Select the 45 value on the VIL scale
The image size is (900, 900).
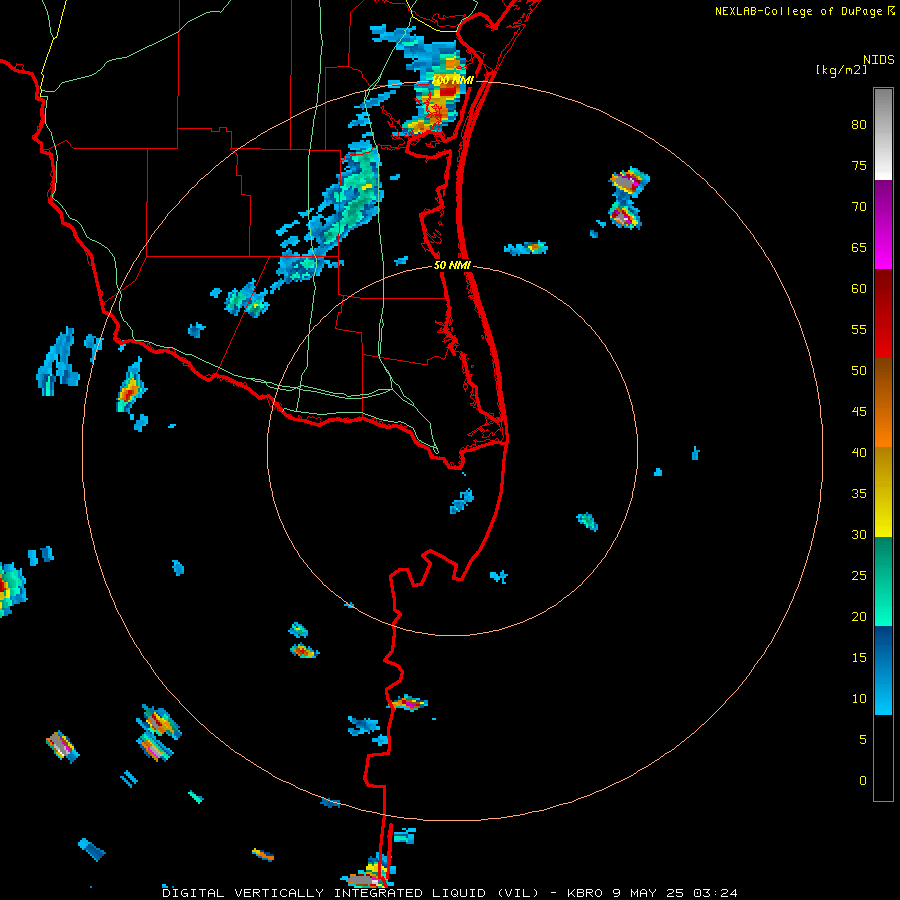tap(859, 412)
